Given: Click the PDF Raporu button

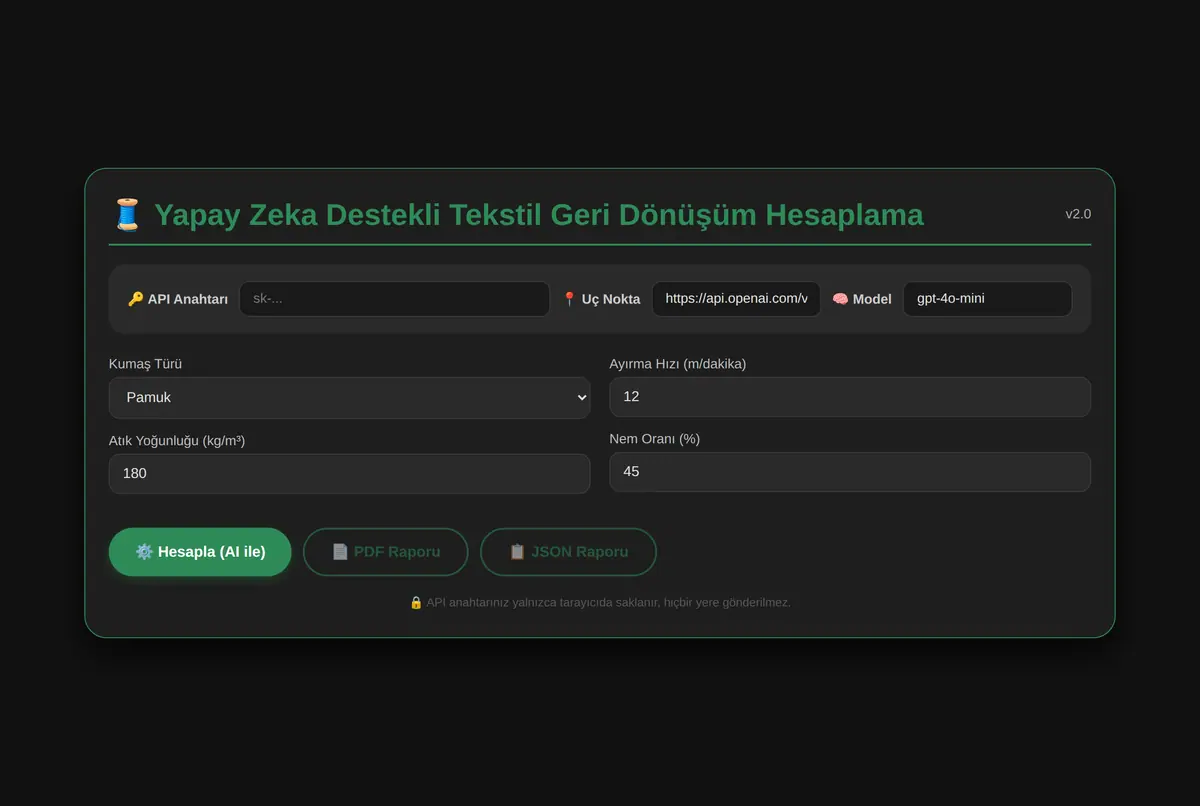Looking at the screenshot, I should tap(386, 552).
